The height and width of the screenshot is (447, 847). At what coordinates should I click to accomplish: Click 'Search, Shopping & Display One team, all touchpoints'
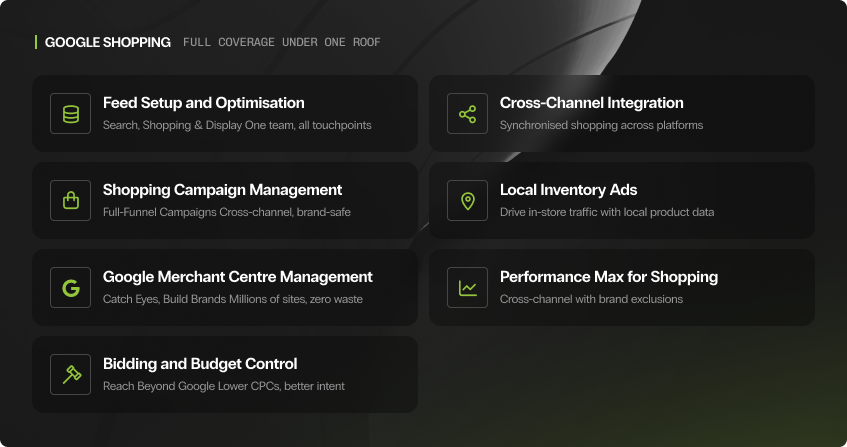[237, 125]
